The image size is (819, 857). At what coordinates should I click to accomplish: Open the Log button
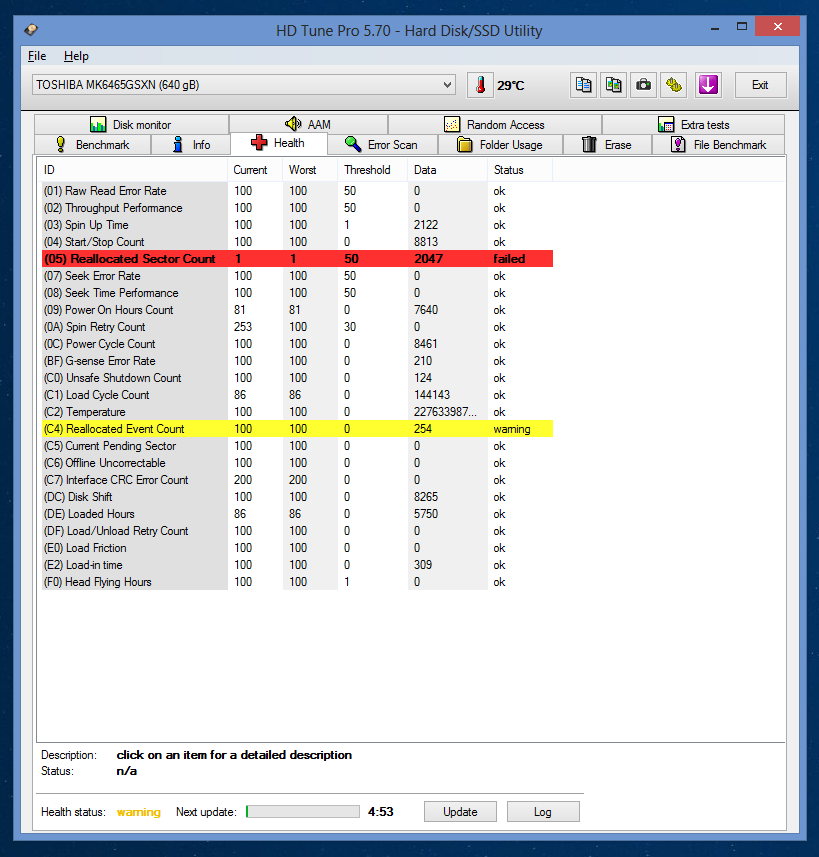(x=543, y=812)
